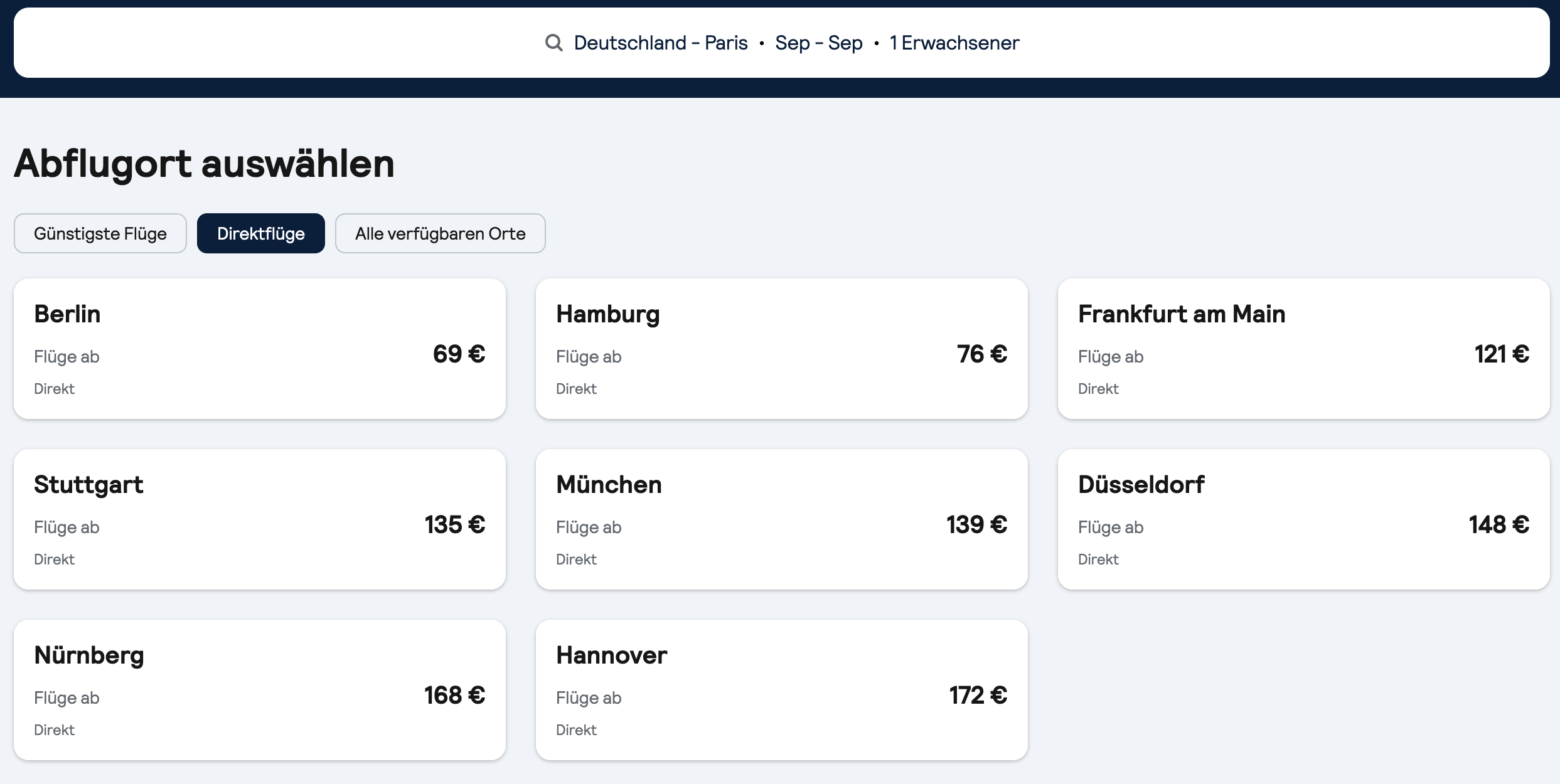Click the 121 € Frankfurt price
Image resolution: width=1560 pixels, height=784 pixels.
tap(1501, 354)
